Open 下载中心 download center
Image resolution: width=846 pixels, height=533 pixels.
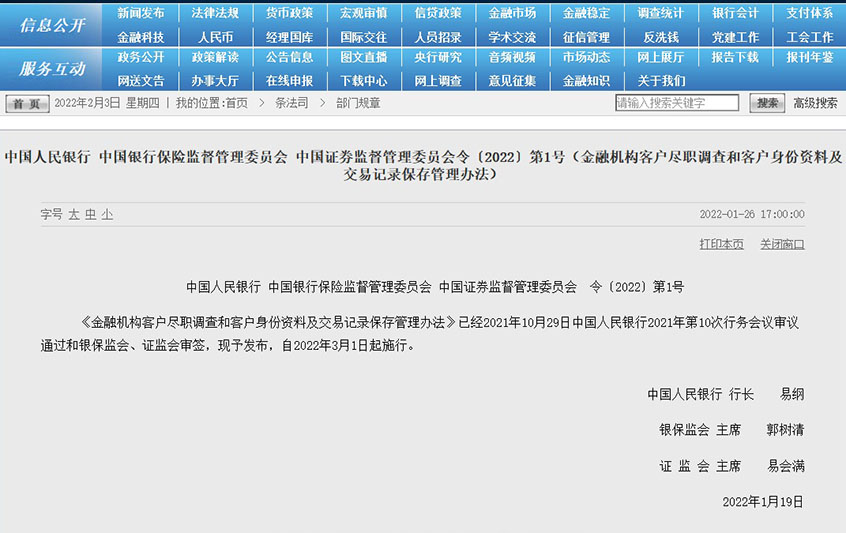click(363, 80)
